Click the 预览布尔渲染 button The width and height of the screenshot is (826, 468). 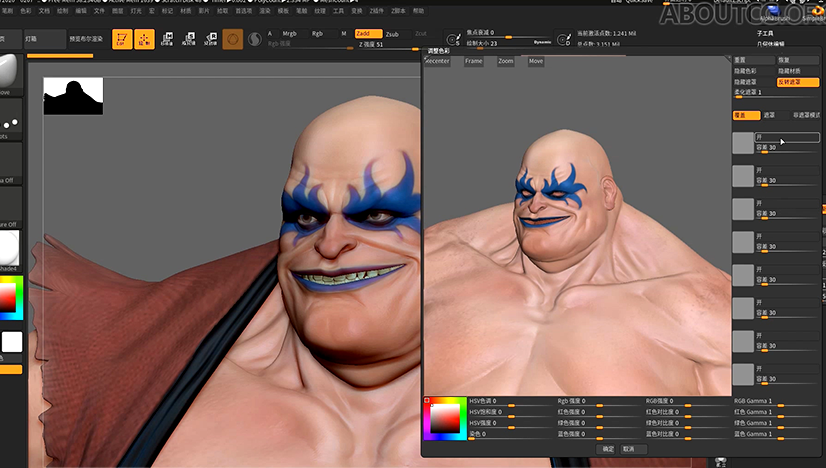coord(86,39)
